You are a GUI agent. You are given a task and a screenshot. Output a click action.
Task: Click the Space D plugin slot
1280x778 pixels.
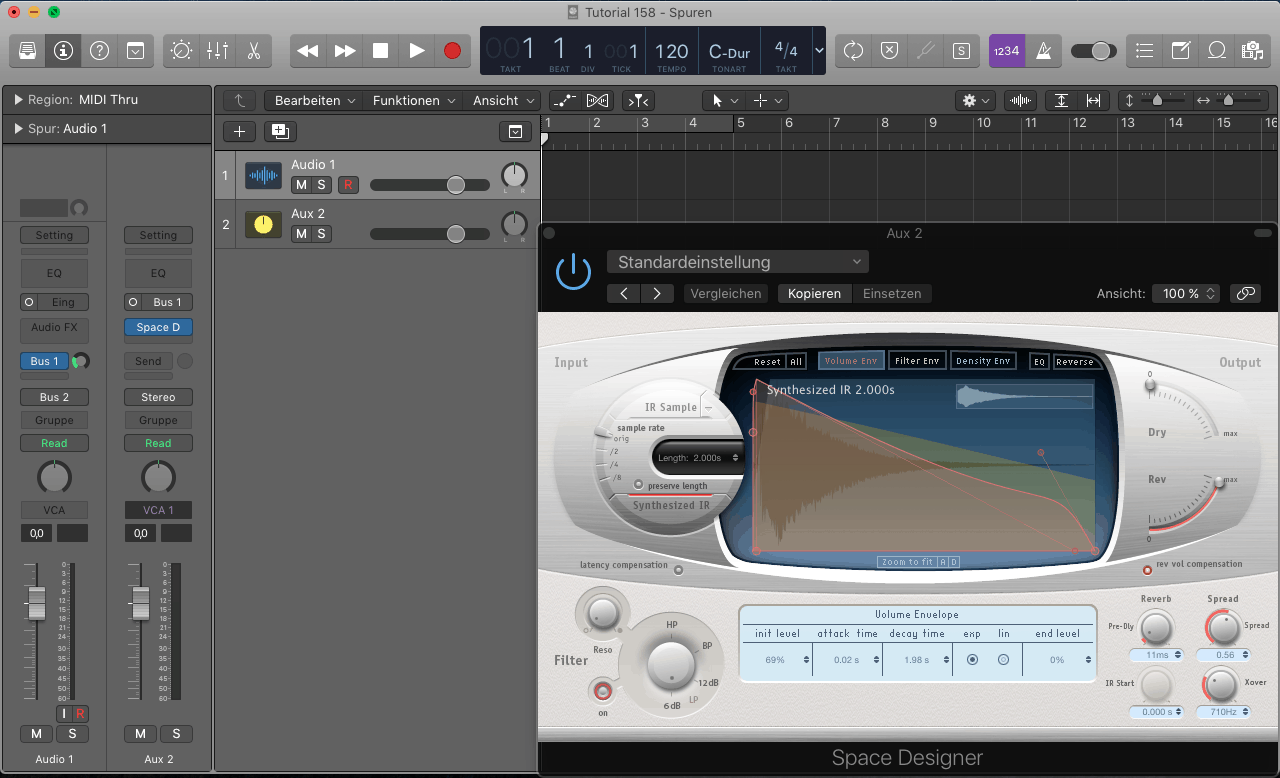158,327
